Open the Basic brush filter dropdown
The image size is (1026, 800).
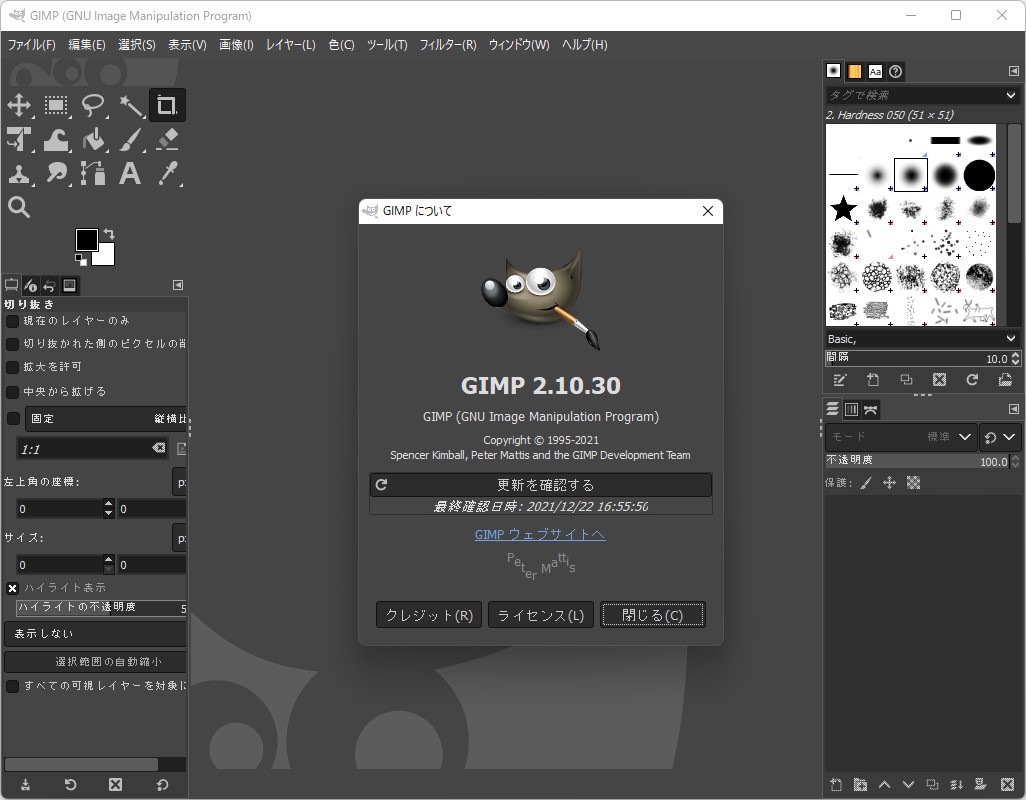tap(920, 338)
